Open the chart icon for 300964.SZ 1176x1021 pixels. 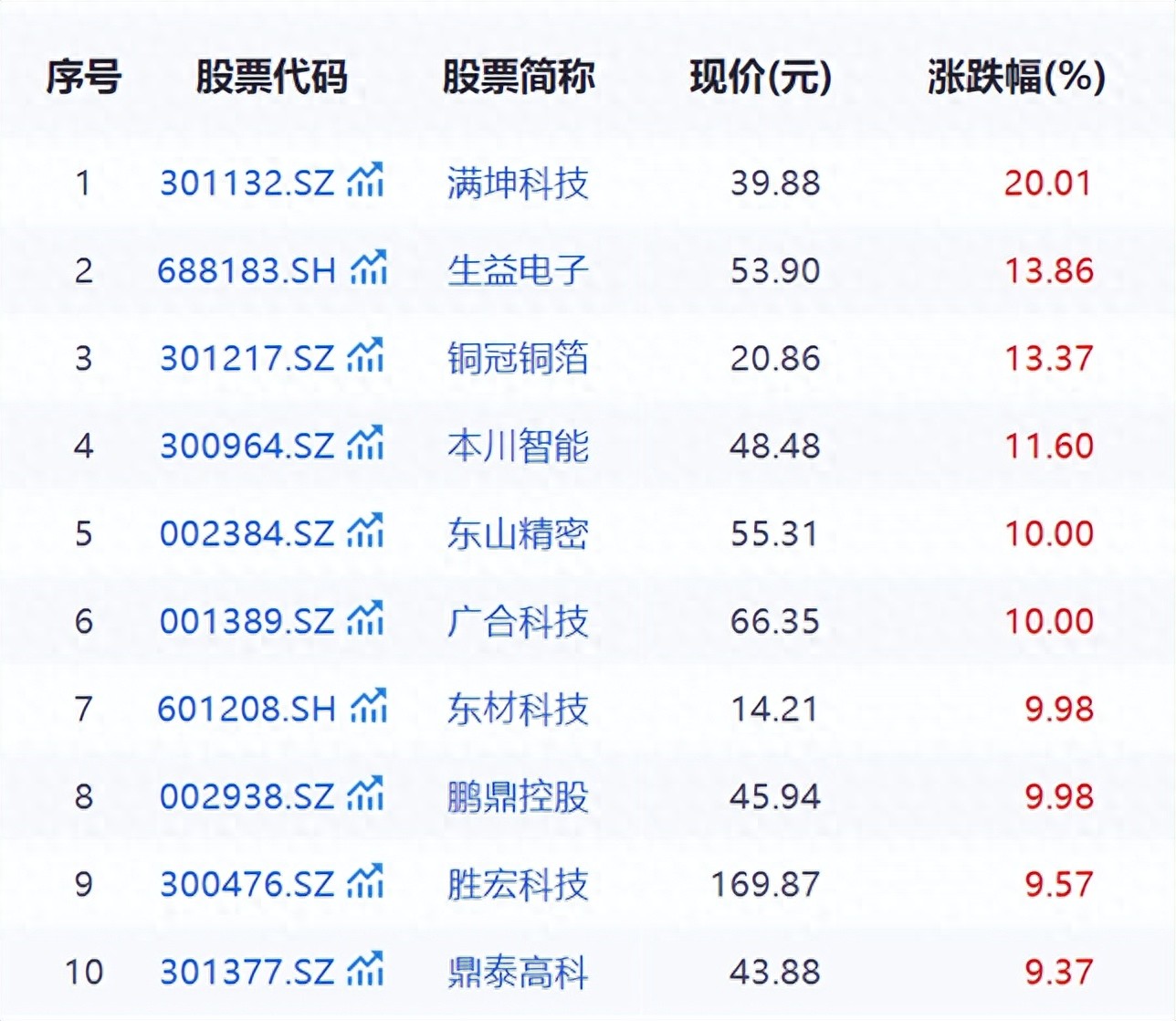coord(365,444)
